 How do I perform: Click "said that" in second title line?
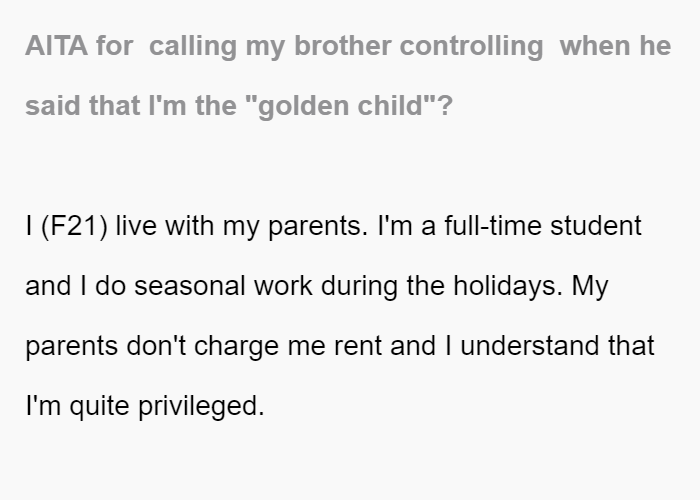[x=83, y=106]
